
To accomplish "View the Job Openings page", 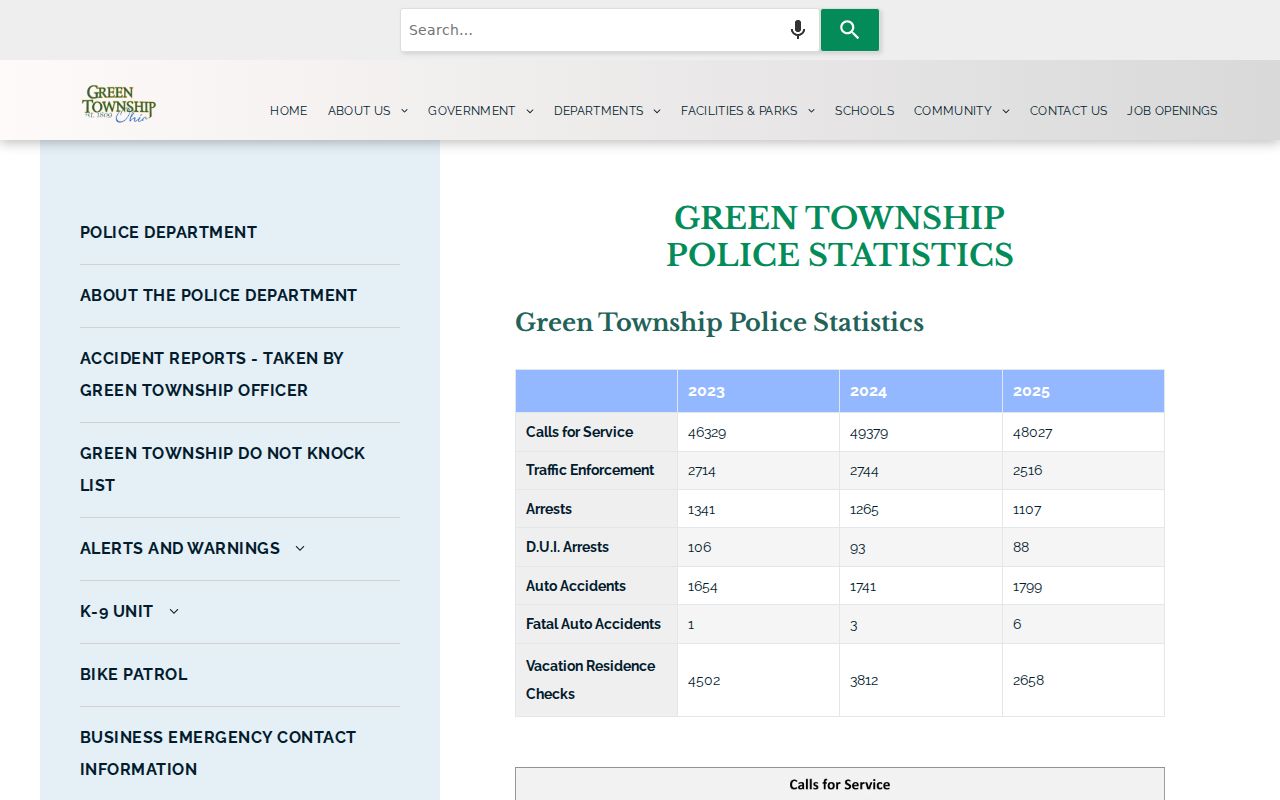I will 1172,111.
